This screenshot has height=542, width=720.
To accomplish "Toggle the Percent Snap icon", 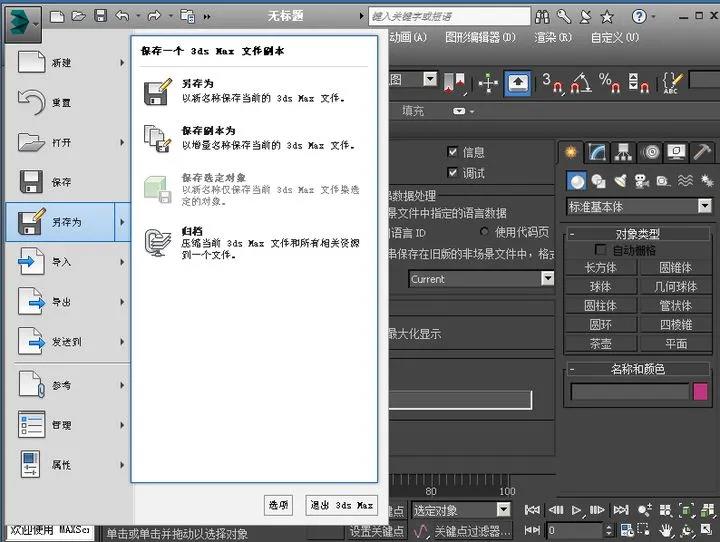I will 610,83.
